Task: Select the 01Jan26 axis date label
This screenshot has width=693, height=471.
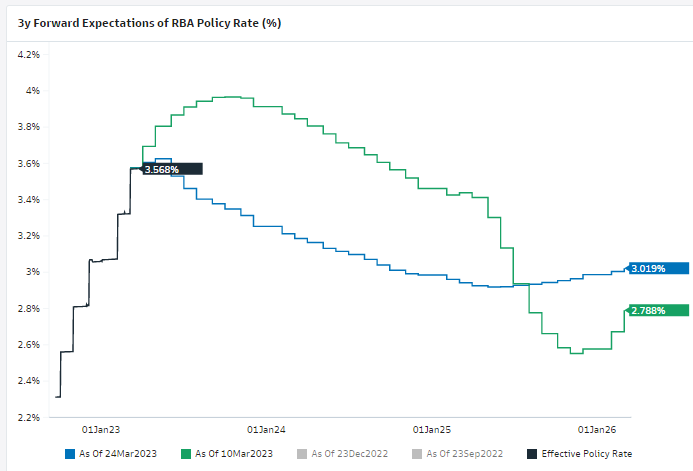Action: pos(598,429)
